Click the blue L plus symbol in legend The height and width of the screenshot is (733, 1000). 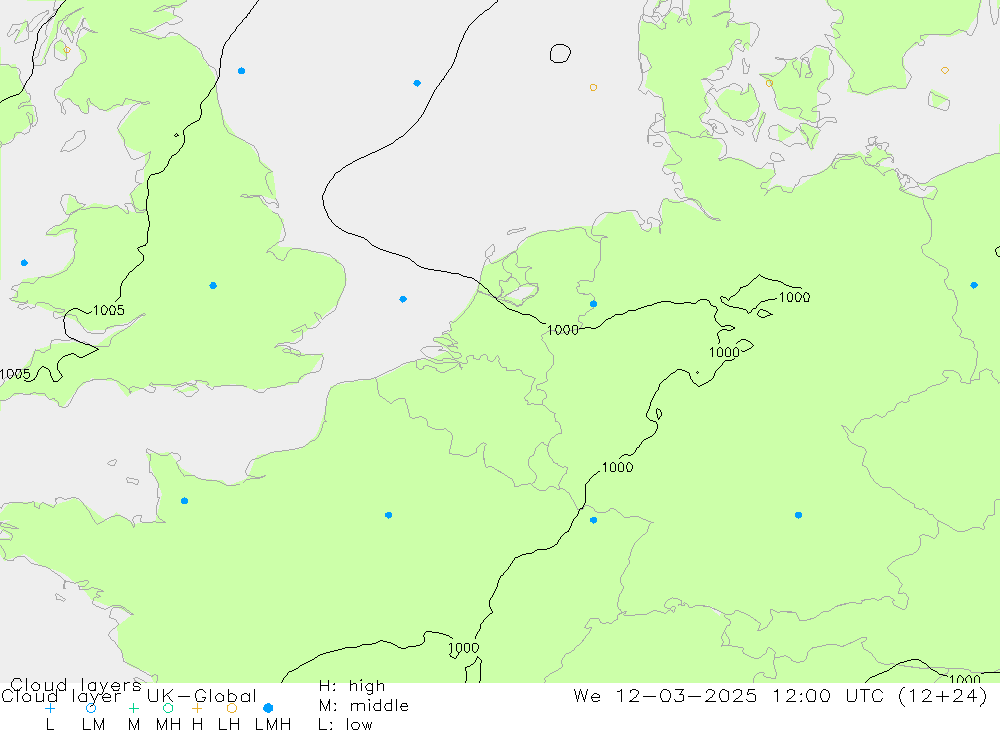[50, 708]
